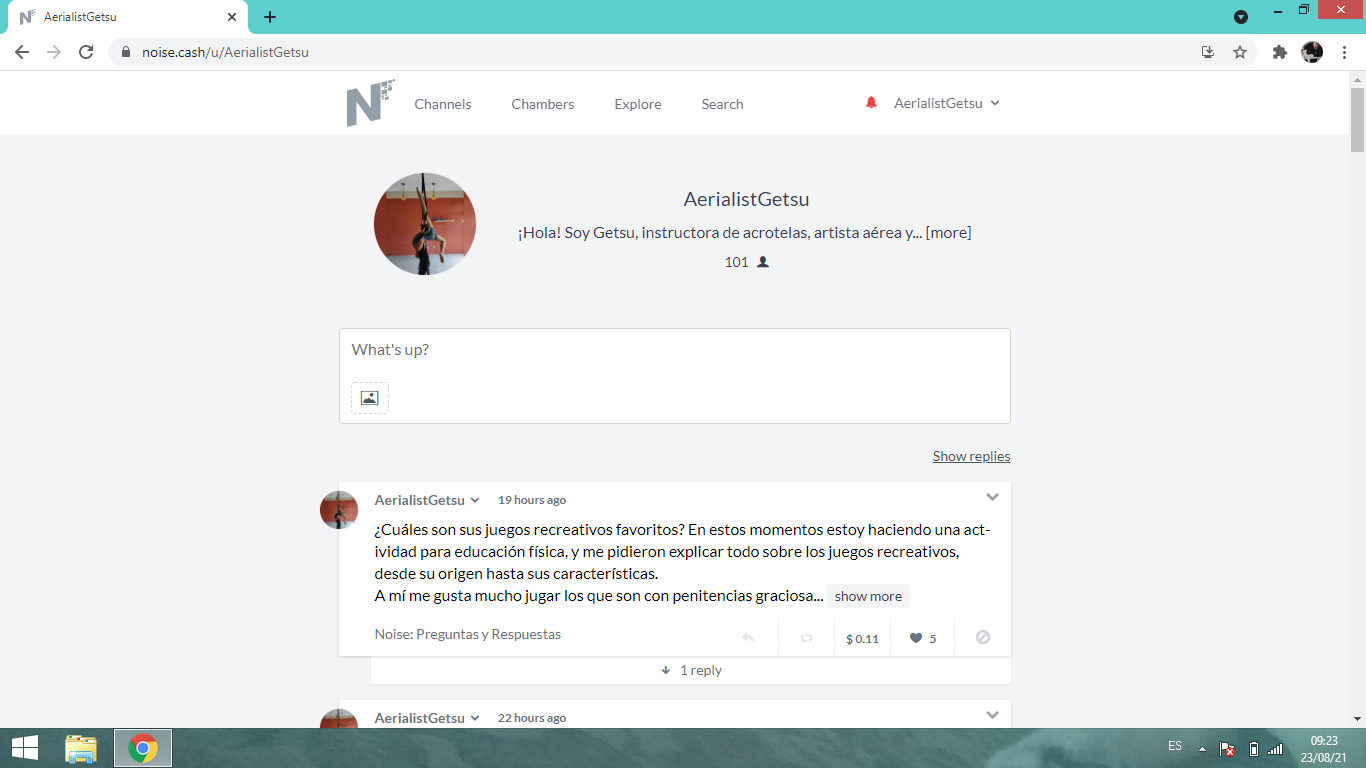Open the 22 hours ago timestamp
The image size is (1366, 768).
point(532,718)
